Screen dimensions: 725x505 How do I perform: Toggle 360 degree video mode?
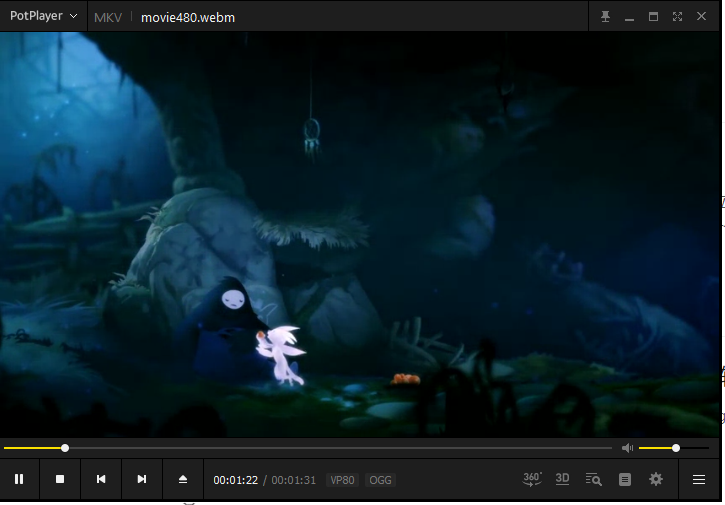click(532, 479)
